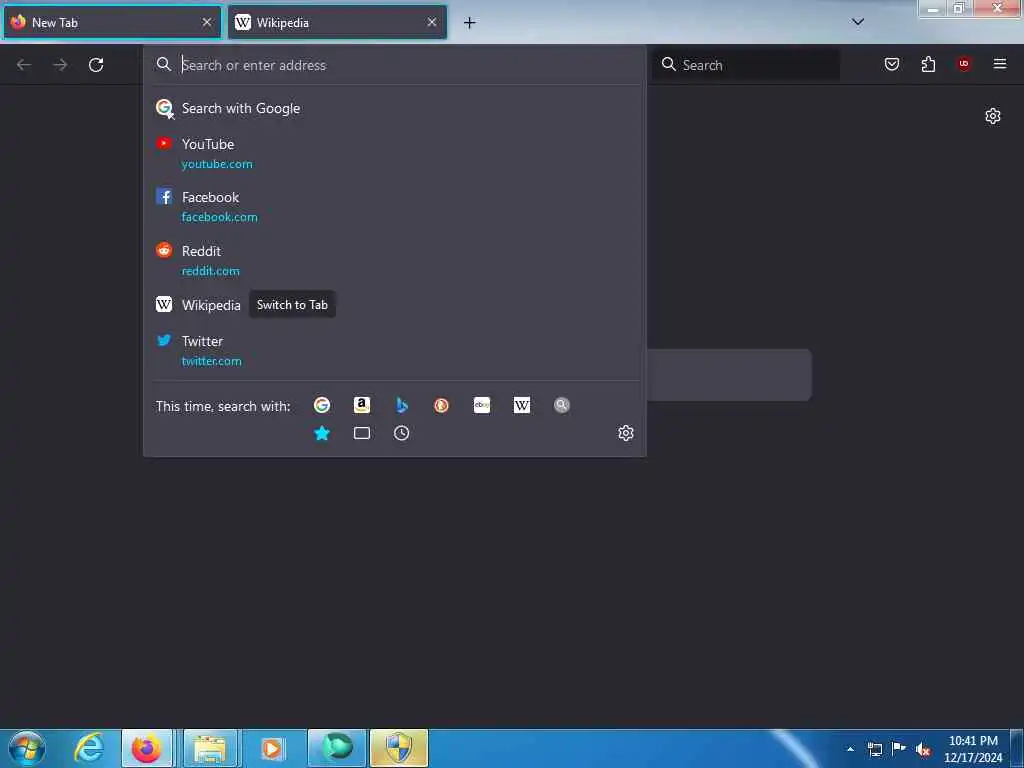The image size is (1024, 768).
Task: Show hidden tray icons arrow
Action: click(850, 749)
